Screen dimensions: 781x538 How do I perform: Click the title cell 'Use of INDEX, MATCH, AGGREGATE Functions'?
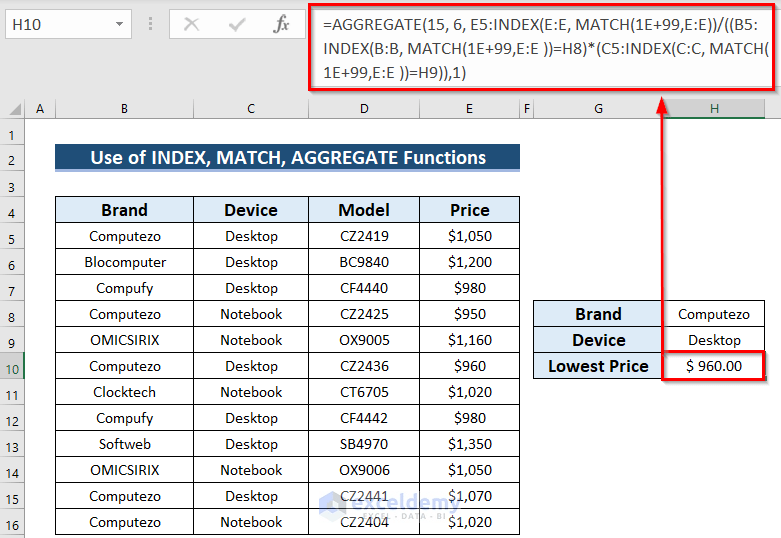[287, 158]
